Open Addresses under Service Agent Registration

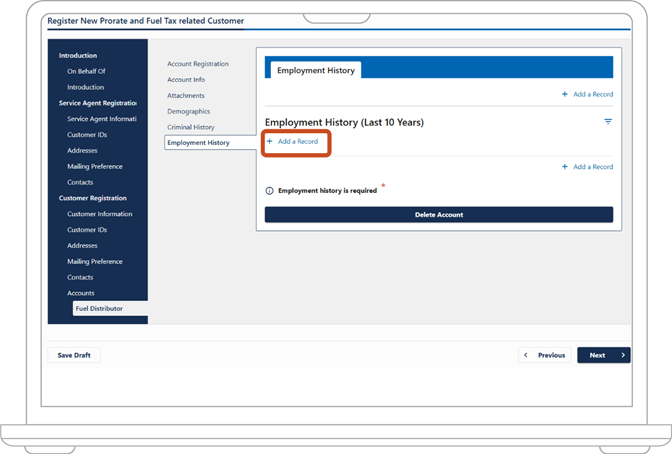pyautogui.click(x=82, y=150)
